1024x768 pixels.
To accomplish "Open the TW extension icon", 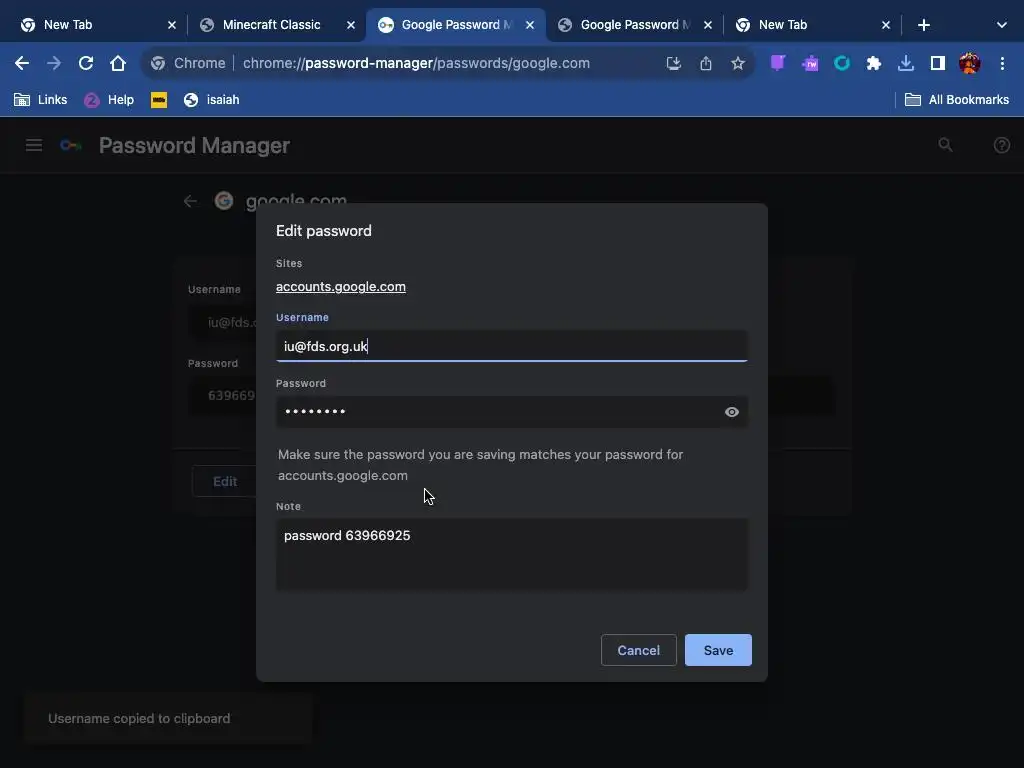I will click(810, 63).
